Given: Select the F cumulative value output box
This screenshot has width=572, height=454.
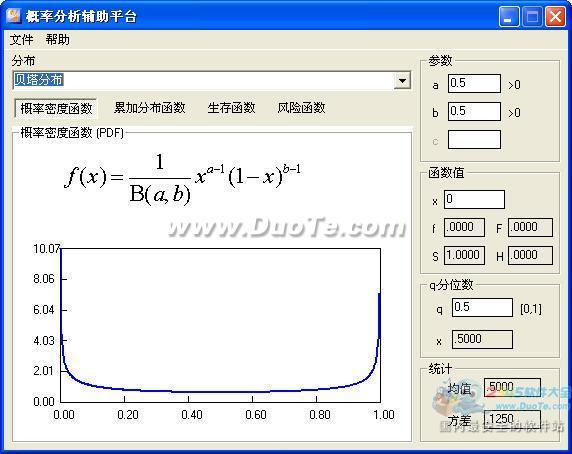Looking at the screenshot, I should pos(530,228).
